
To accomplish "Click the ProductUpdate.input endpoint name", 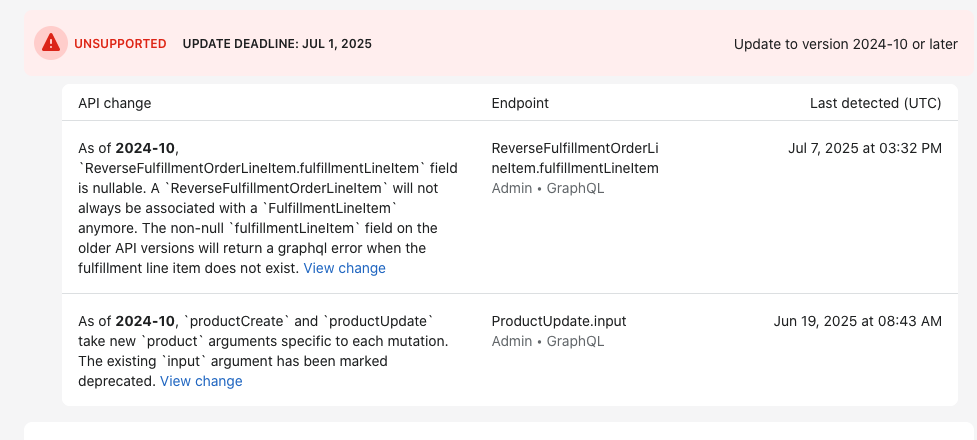I will coord(559,321).
